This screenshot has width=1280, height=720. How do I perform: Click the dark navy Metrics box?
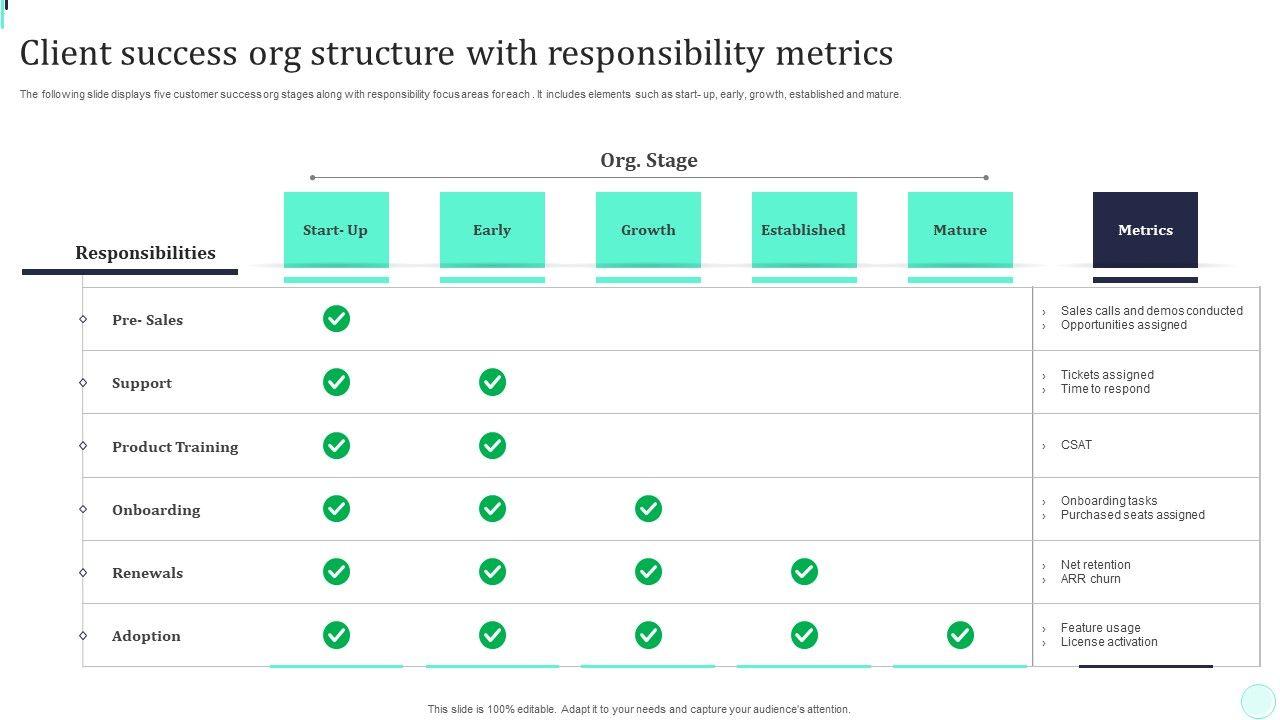point(1145,230)
